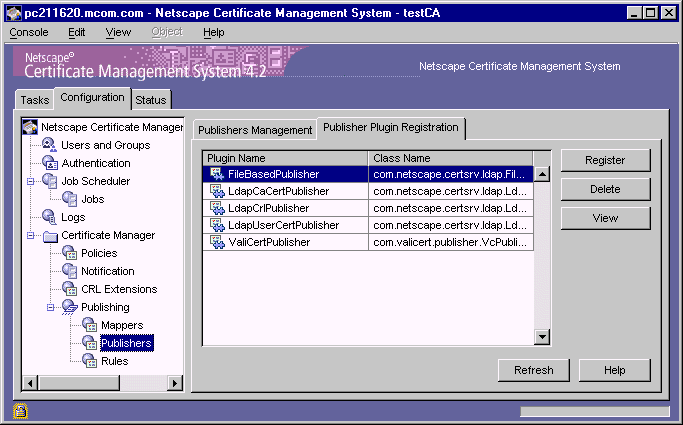
Task: Click the Certificate Manager folder icon
Action: click(x=51, y=236)
